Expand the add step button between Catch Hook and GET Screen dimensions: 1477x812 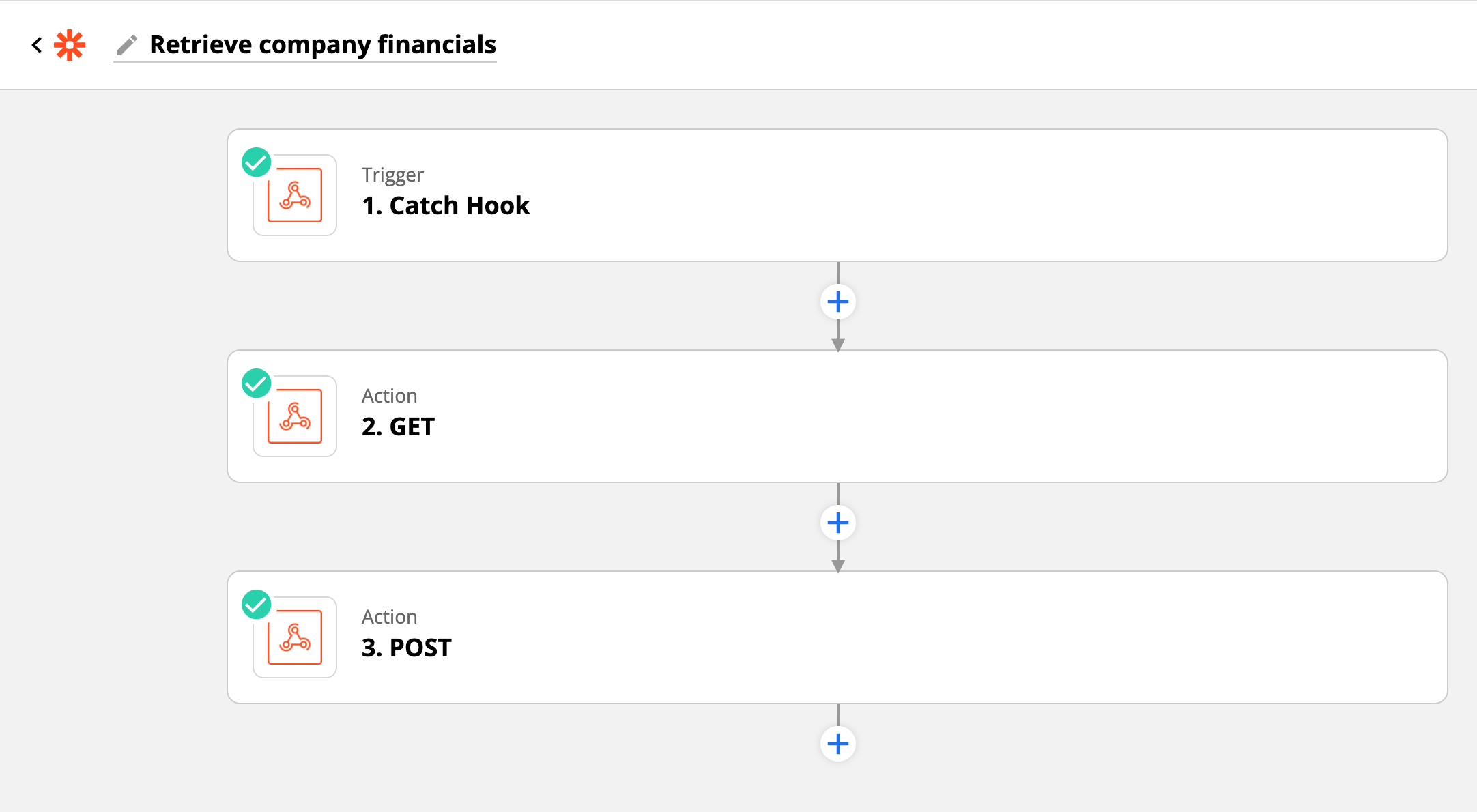coord(836,301)
